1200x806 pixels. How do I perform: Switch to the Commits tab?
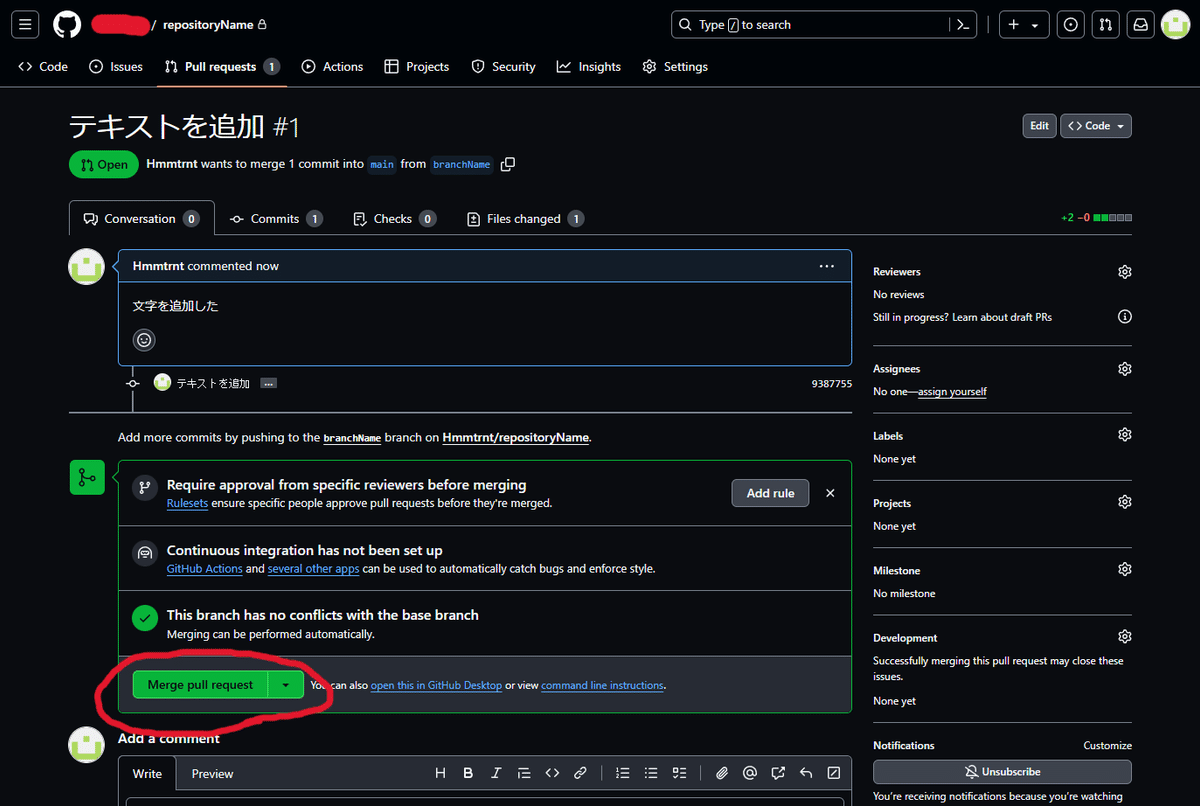[x=275, y=219]
